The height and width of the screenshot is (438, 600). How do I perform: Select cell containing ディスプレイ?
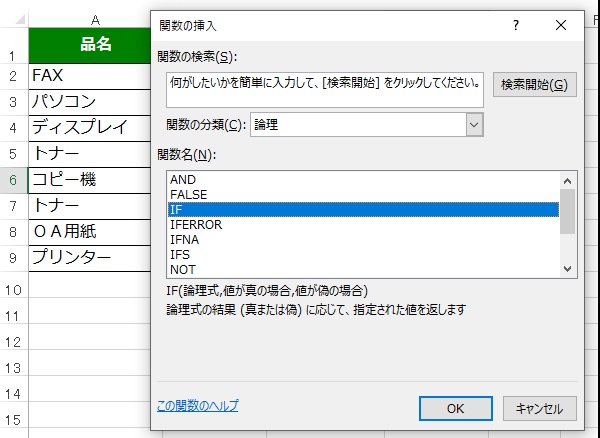pos(90,129)
